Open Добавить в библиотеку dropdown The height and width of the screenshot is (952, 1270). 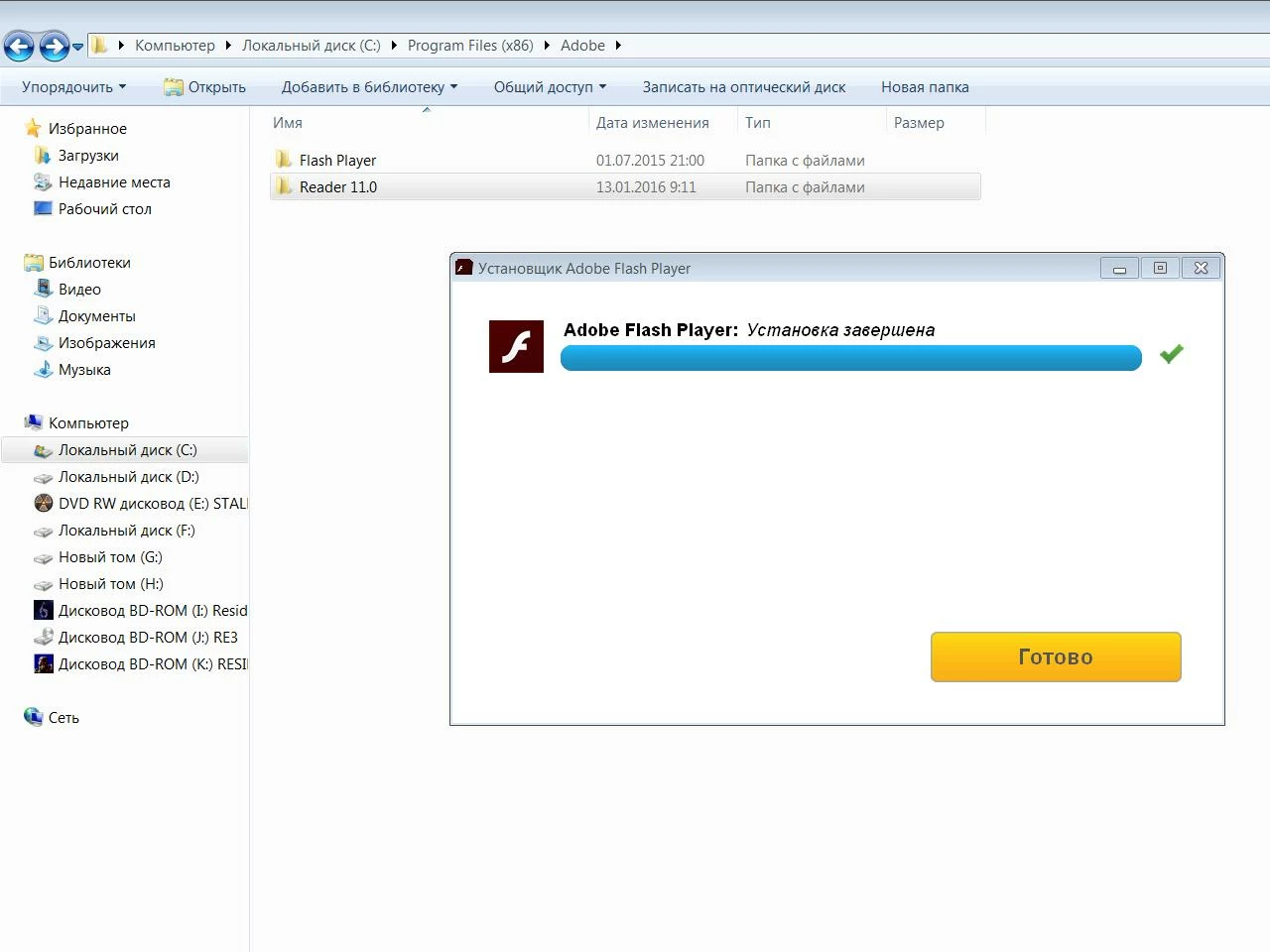tap(369, 87)
